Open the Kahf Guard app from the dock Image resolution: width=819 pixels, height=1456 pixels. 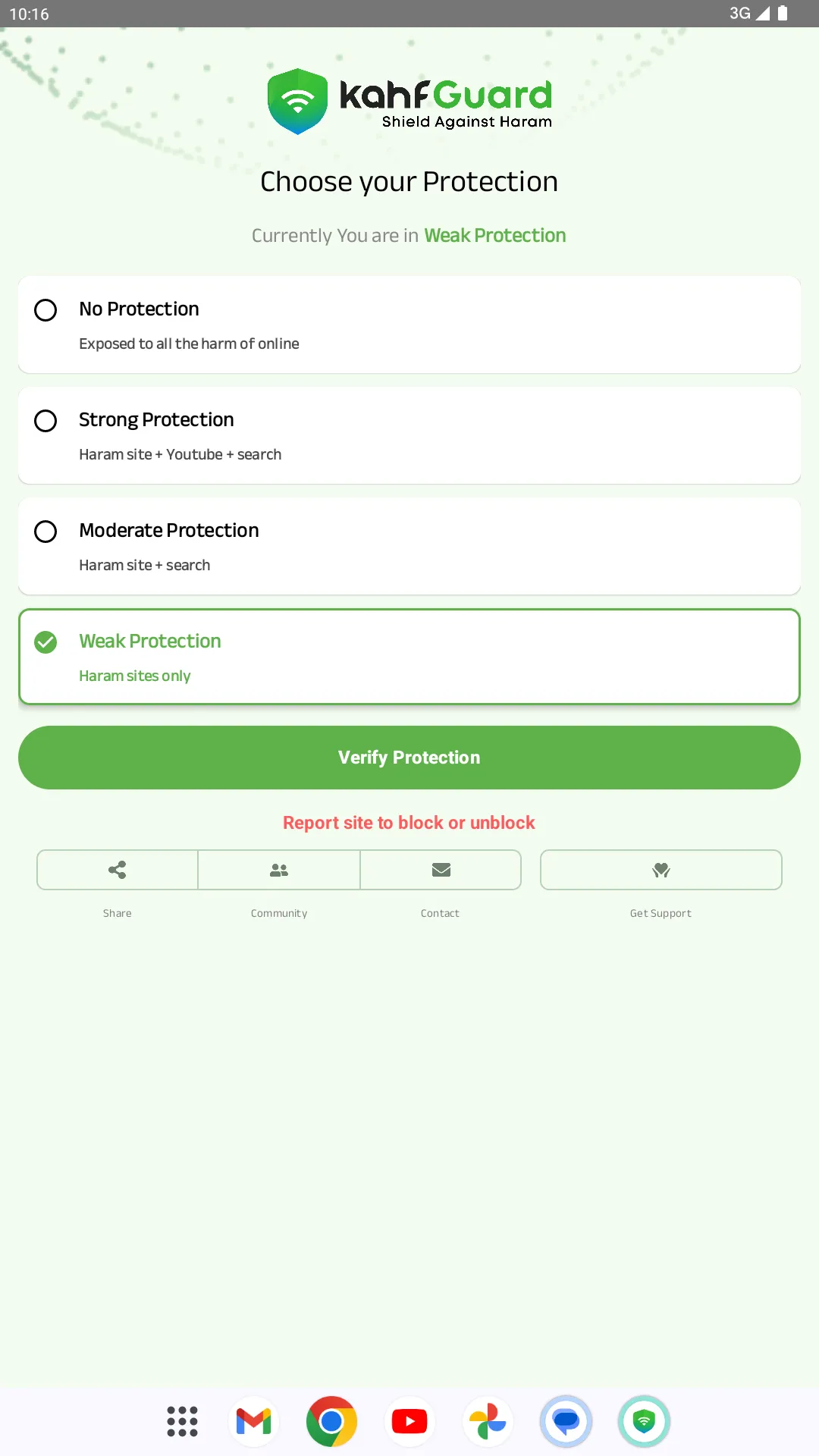coord(644,1422)
